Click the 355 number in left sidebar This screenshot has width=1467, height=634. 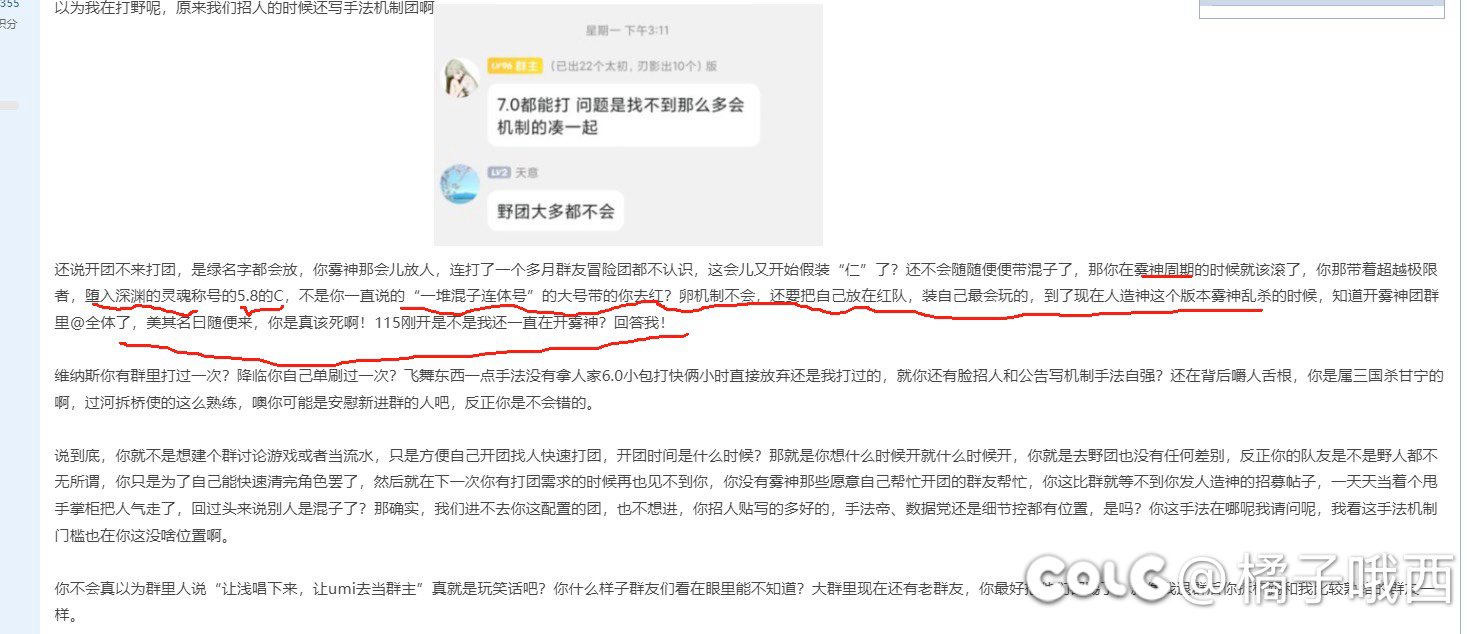tap(9, 4)
